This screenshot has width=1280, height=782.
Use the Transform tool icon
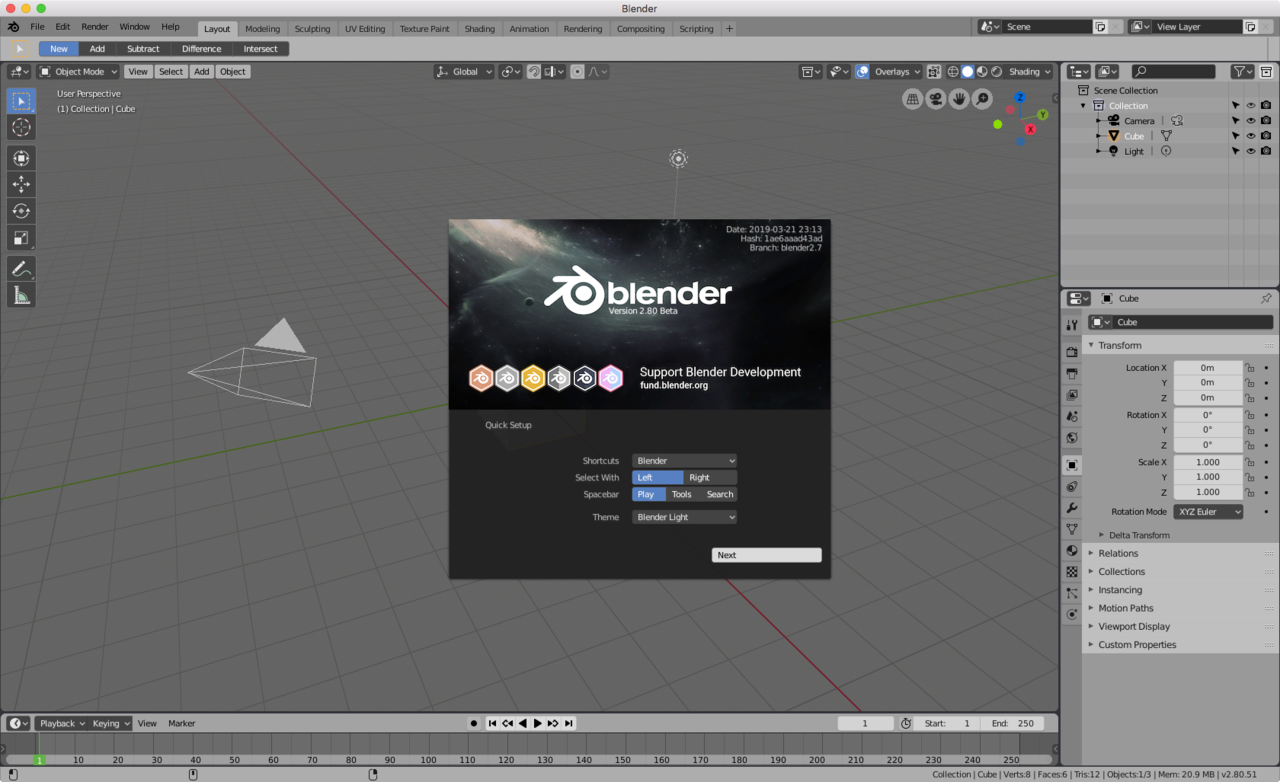coord(21,158)
